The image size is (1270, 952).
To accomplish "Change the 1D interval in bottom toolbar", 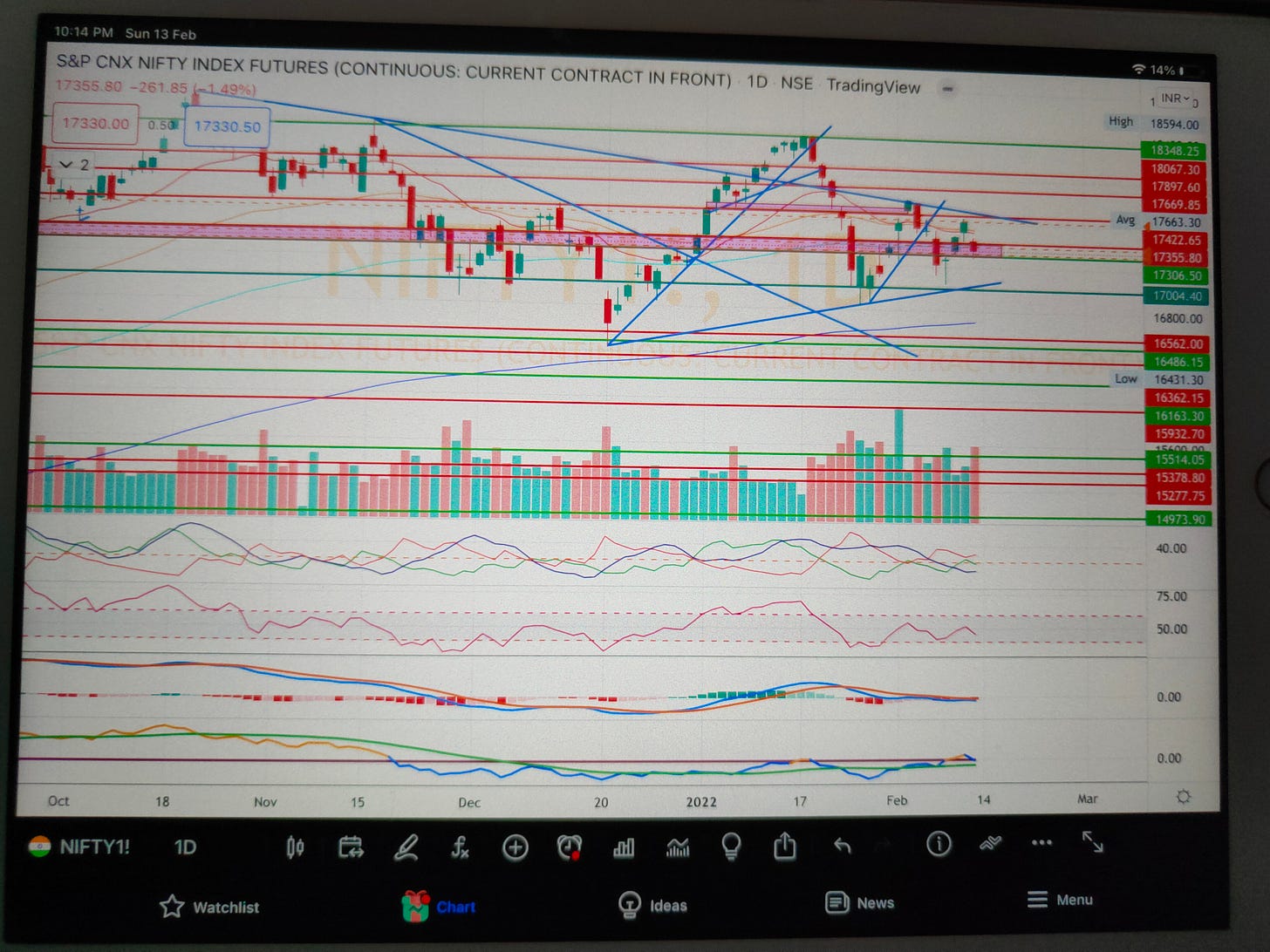I will click(185, 847).
